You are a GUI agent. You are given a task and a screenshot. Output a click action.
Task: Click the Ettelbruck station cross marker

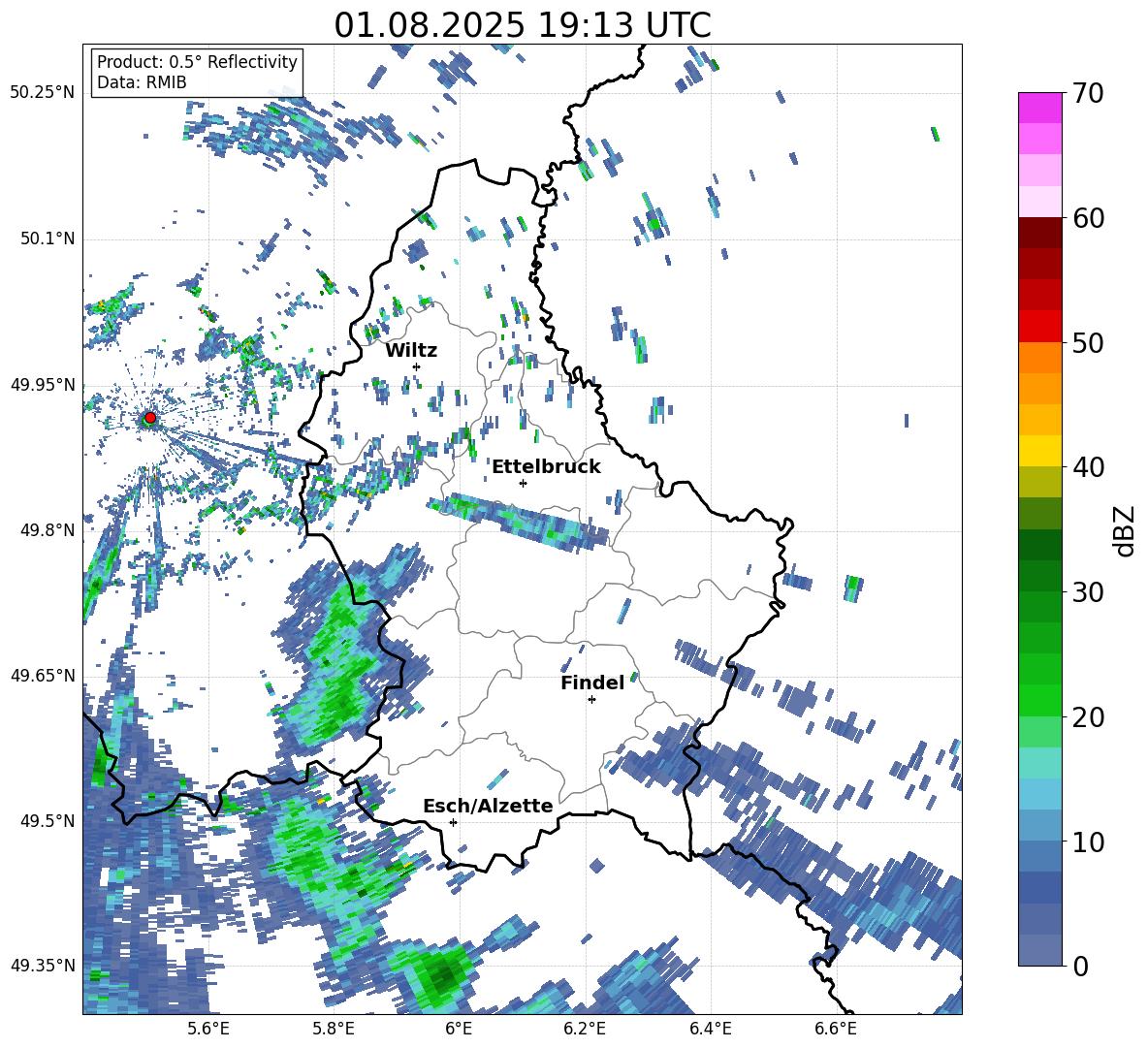click(523, 483)
